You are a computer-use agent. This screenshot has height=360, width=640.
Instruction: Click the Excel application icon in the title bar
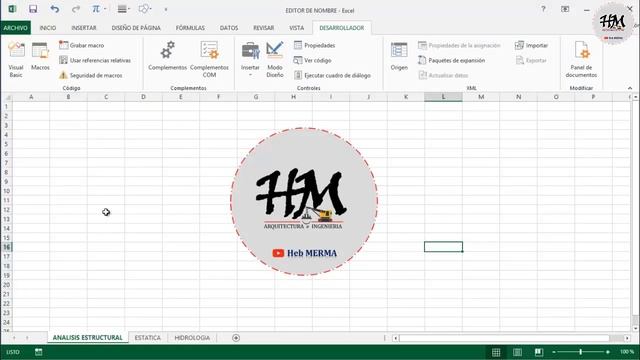tap(12, 9)
